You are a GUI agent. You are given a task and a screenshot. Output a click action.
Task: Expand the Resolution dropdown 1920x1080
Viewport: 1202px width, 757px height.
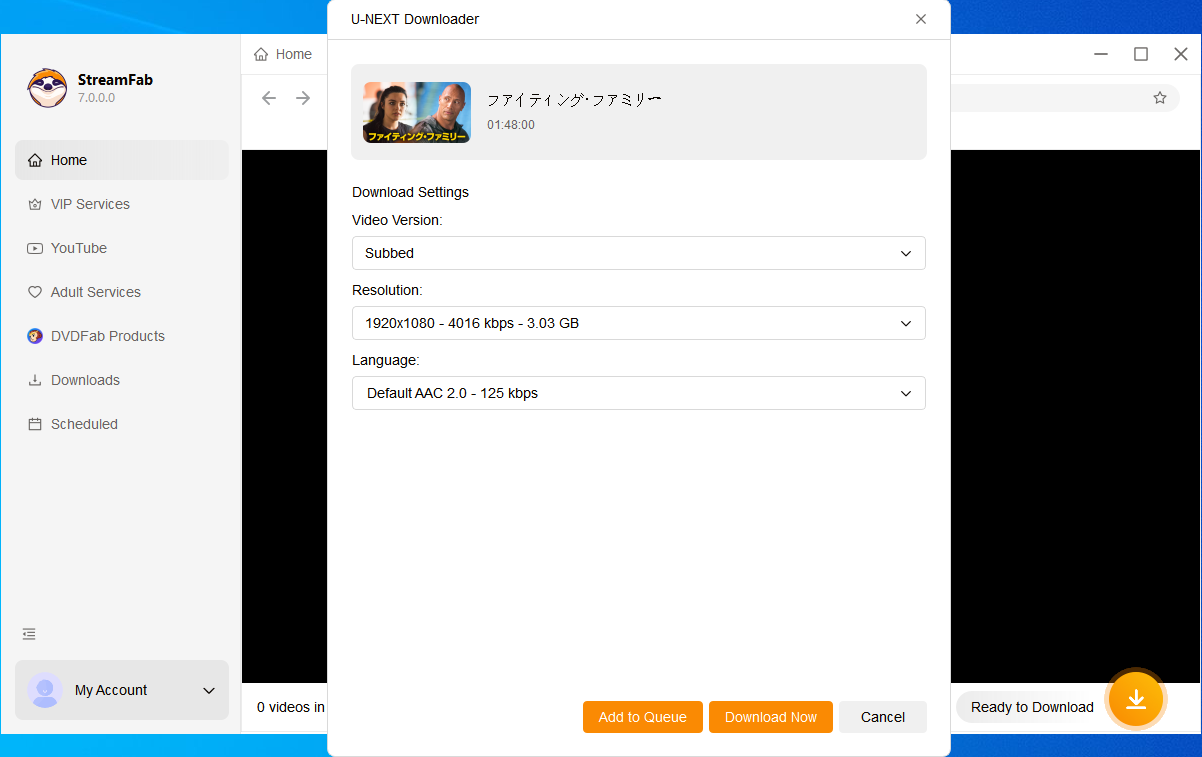pos(638,323)
